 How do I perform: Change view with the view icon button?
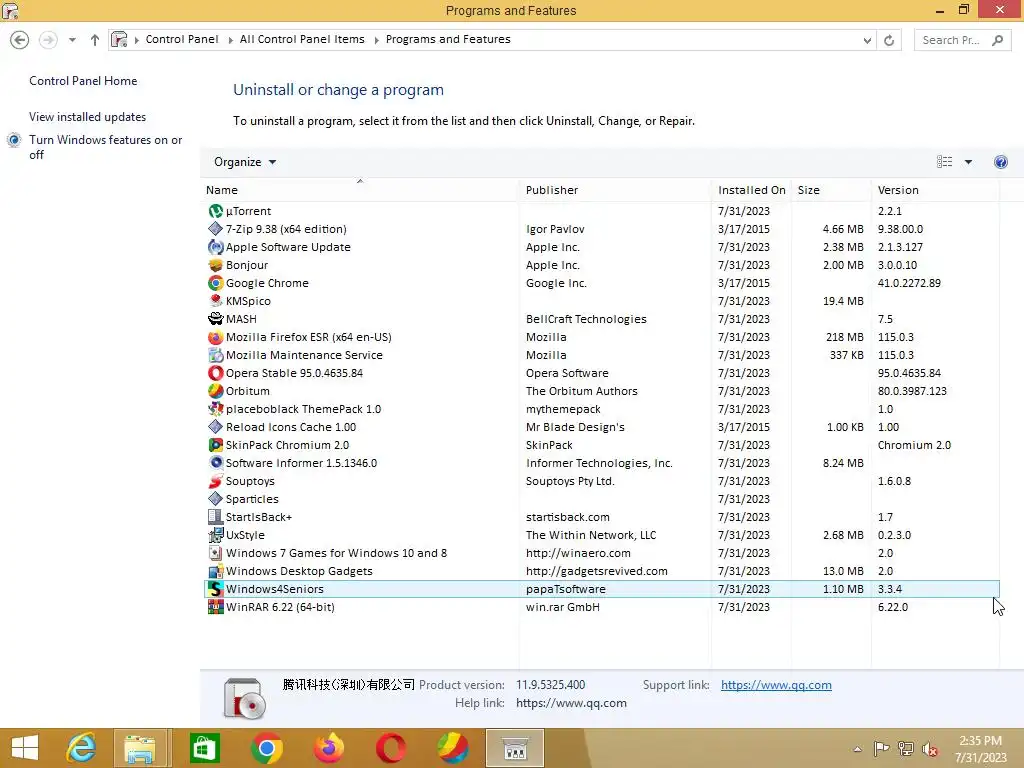coord(944,162)
